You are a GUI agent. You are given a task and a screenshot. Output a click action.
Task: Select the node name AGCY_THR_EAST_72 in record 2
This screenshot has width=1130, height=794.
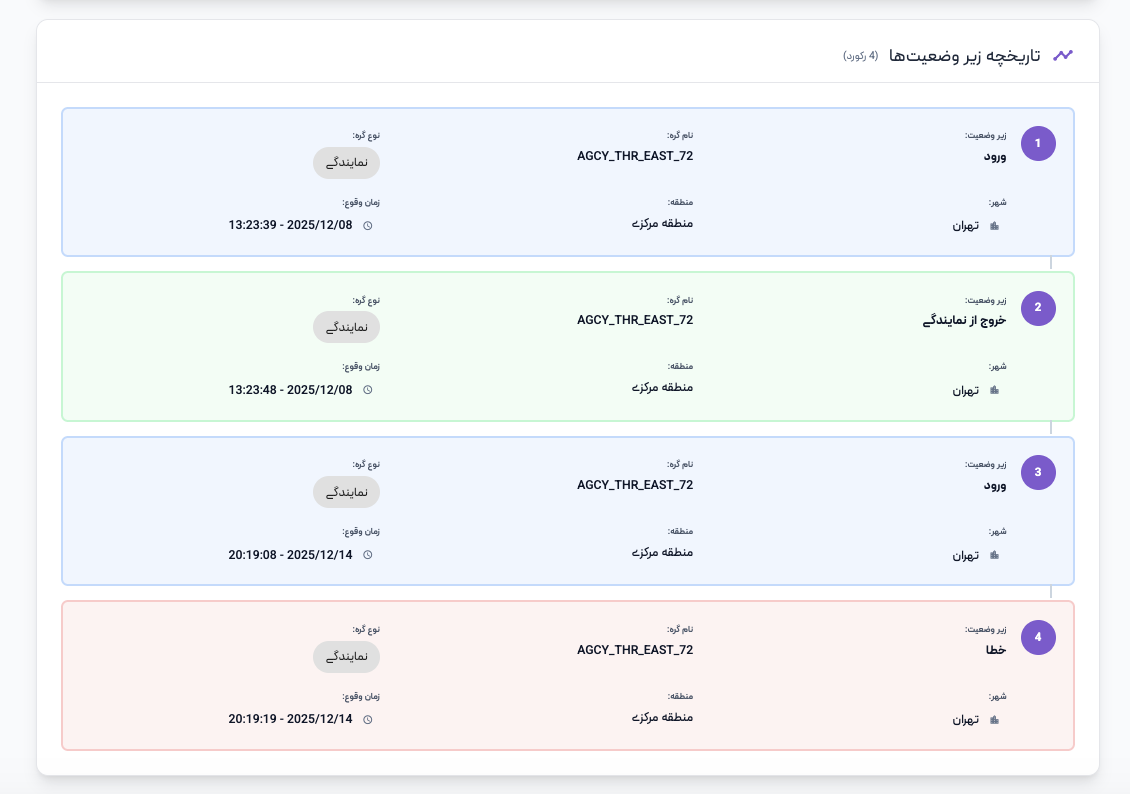[x=635, y=320]
